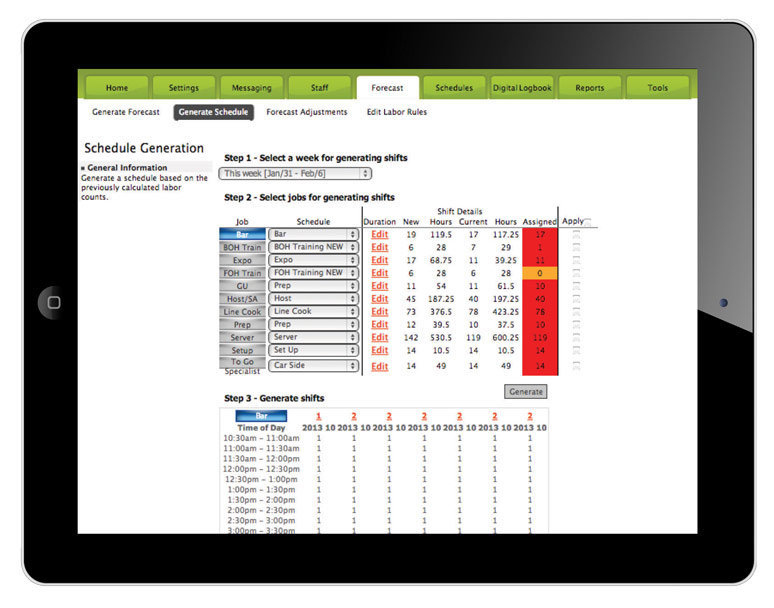Click the red Assigned cell showing 78
This screenshot has width=774, height=608.
click(540, 312)
